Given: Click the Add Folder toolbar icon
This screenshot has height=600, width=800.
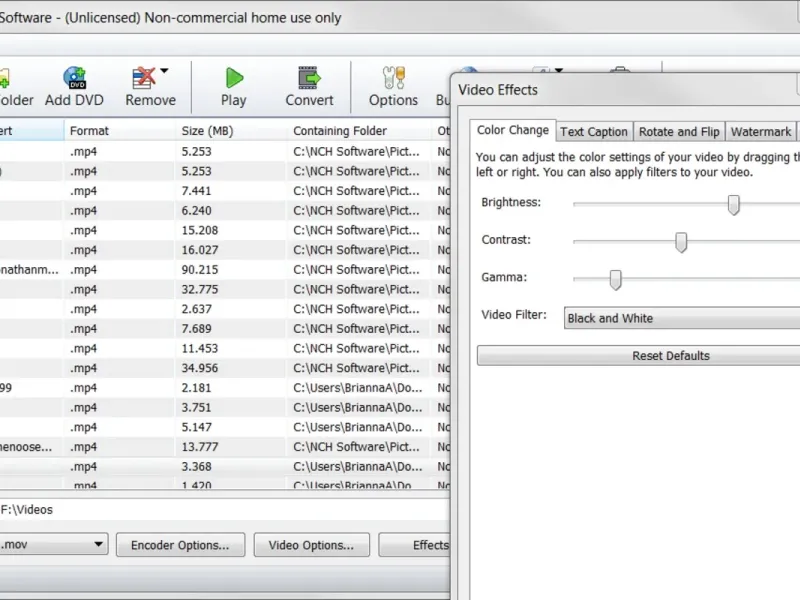Looking at the screenshot, I should (x=4, y=78).
